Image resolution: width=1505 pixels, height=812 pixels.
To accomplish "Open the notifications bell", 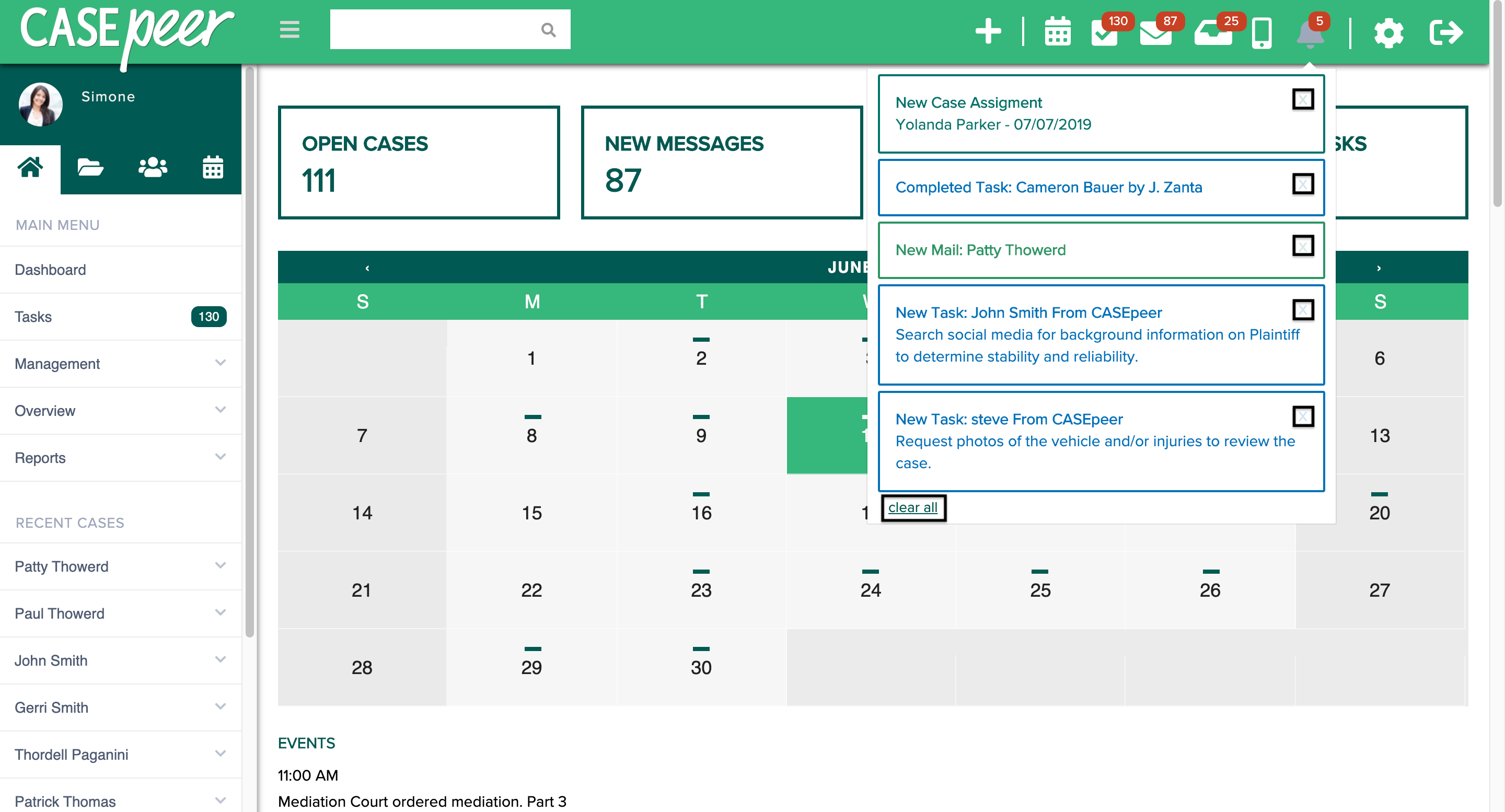I will point(1312,34).
